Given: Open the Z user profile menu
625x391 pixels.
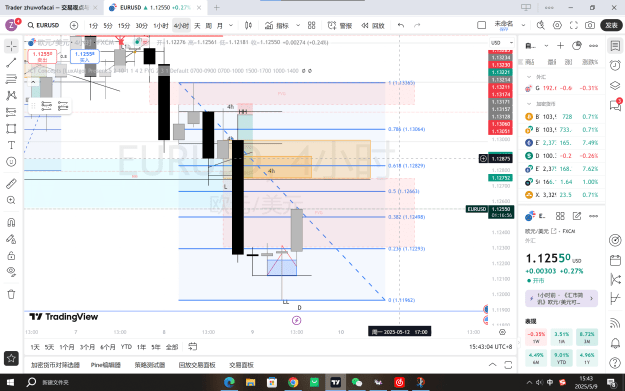Looking at the screenshot, I should pyautogui.click(x=11, y=26).
